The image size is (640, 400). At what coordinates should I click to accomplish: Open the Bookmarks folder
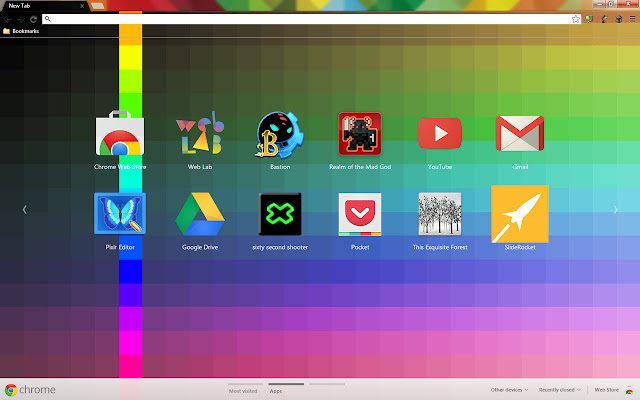tap(21, 31)
